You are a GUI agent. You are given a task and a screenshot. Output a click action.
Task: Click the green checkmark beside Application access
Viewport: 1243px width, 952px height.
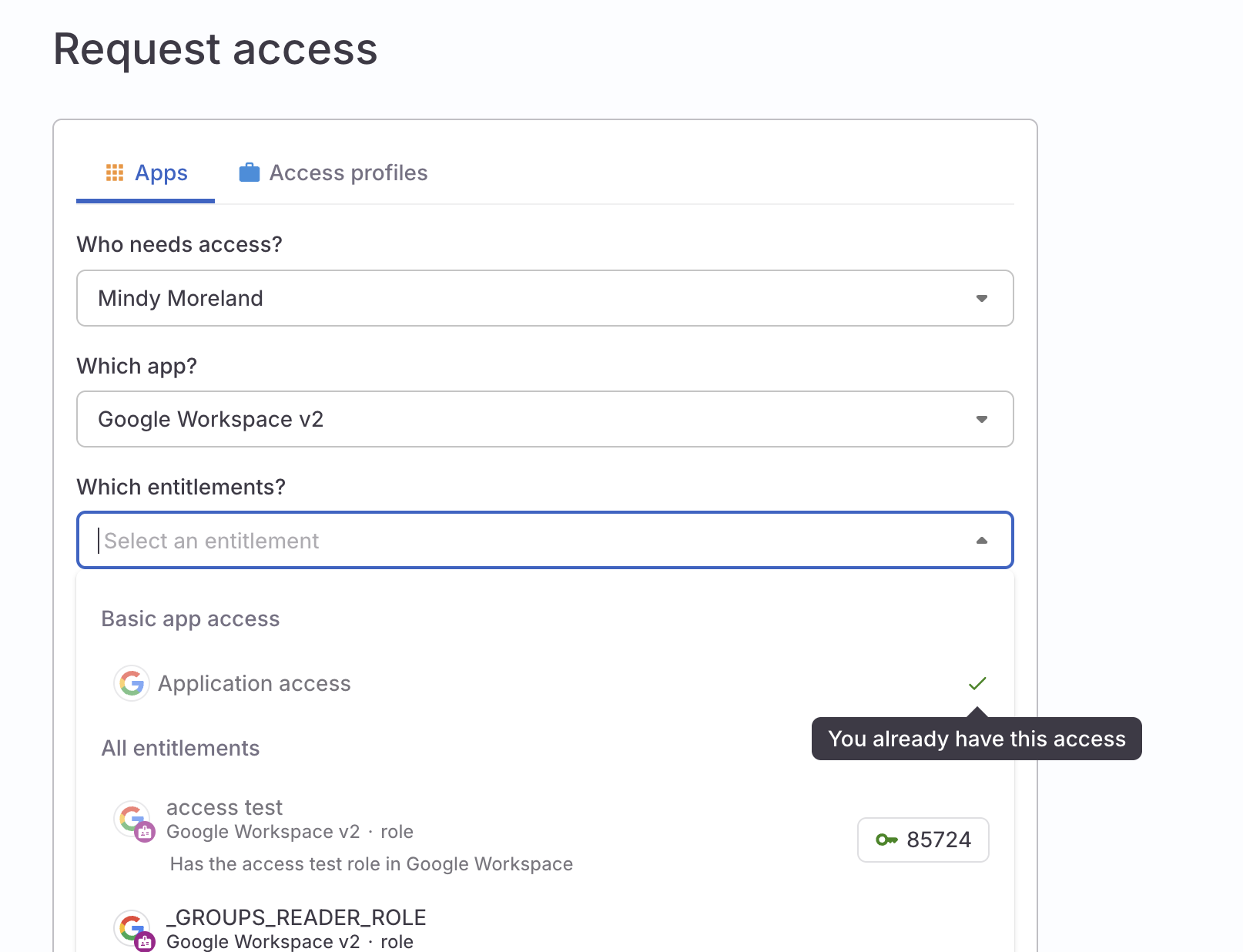(x=977, y=682)
